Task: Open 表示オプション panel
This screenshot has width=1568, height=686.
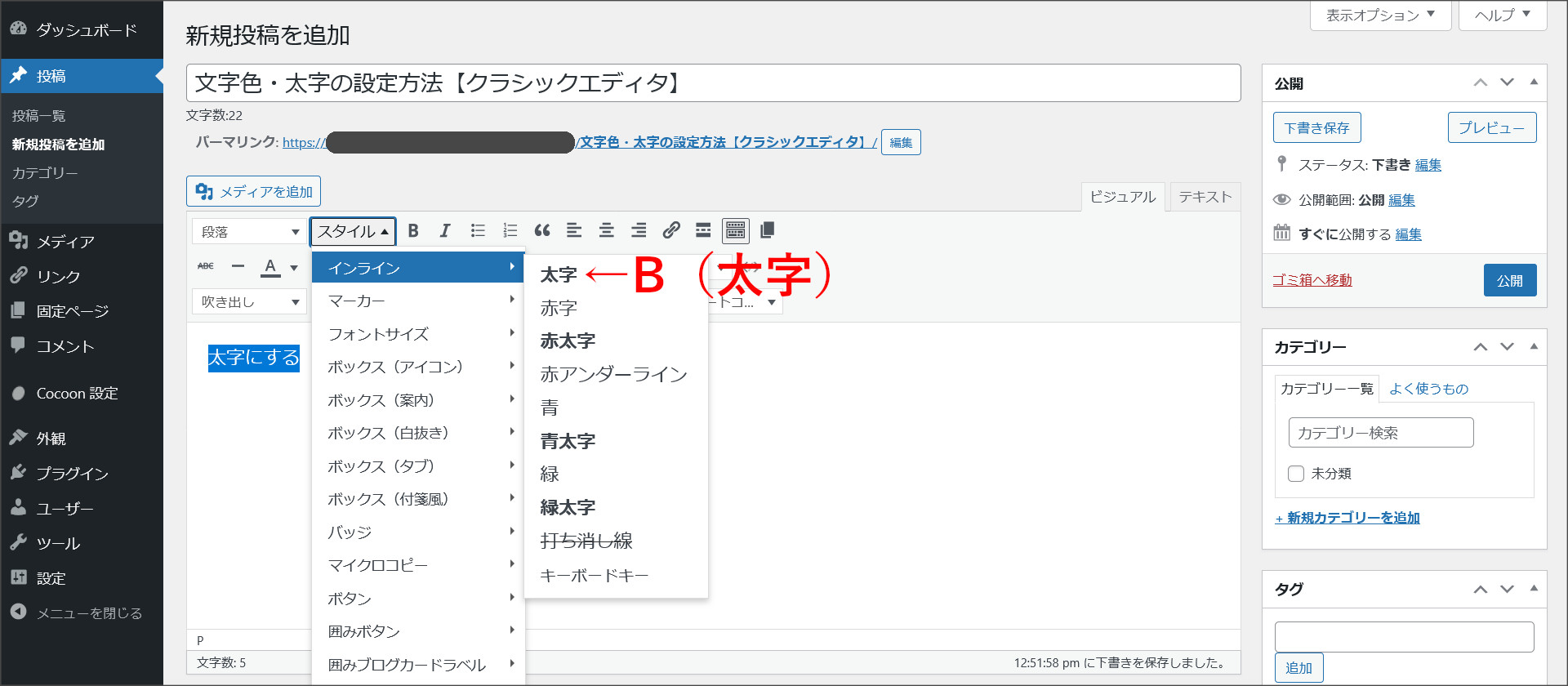Action: pos(1380,15)
